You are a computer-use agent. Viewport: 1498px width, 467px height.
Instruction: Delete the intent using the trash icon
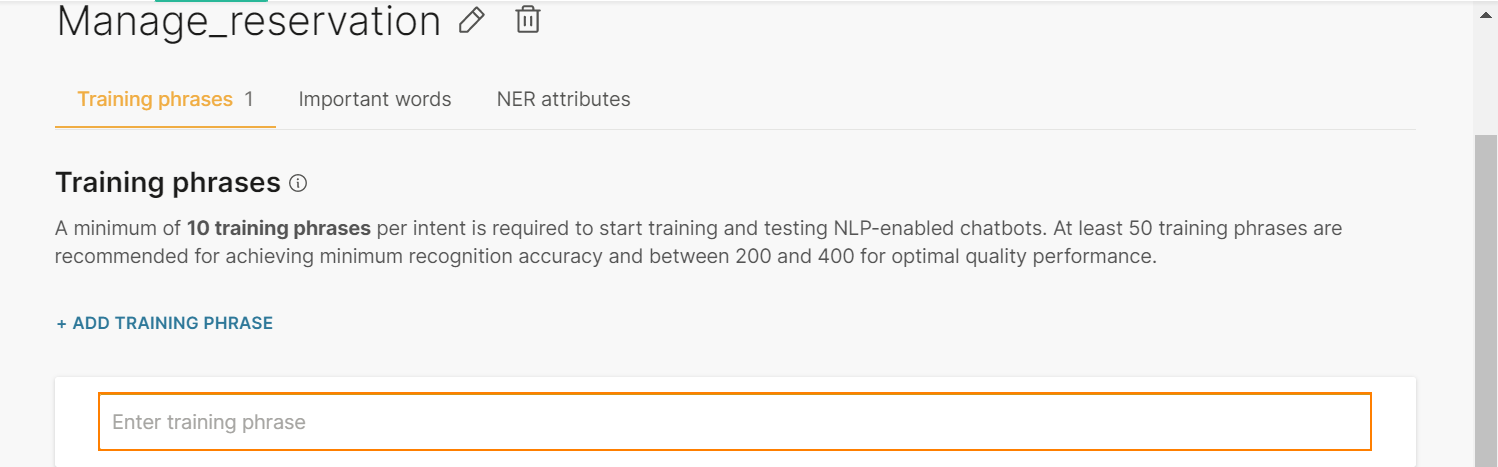click(x=528, y=19)
